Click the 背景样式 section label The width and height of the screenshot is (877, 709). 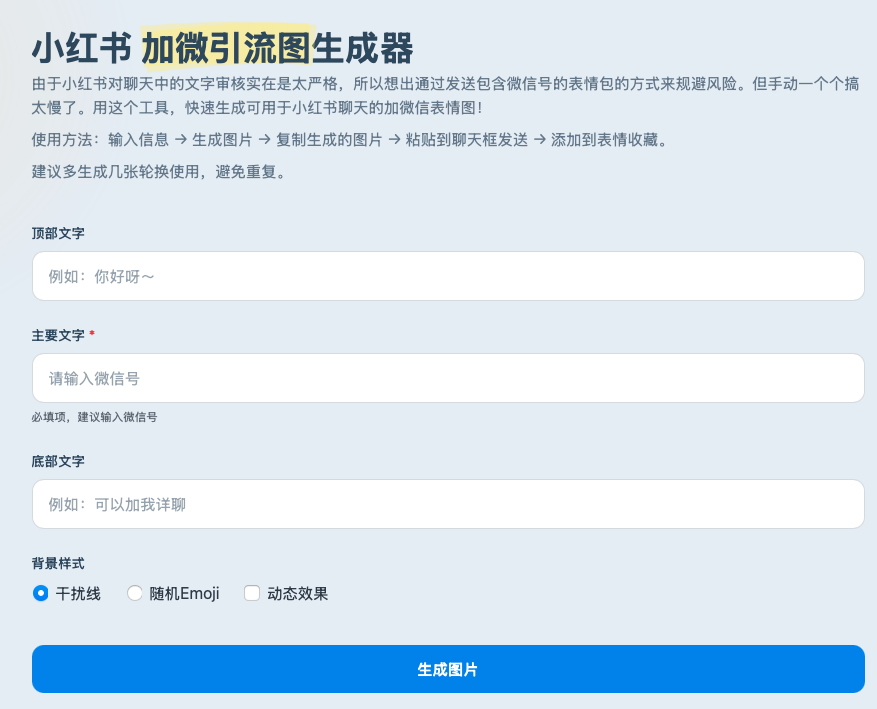(58, 563)
